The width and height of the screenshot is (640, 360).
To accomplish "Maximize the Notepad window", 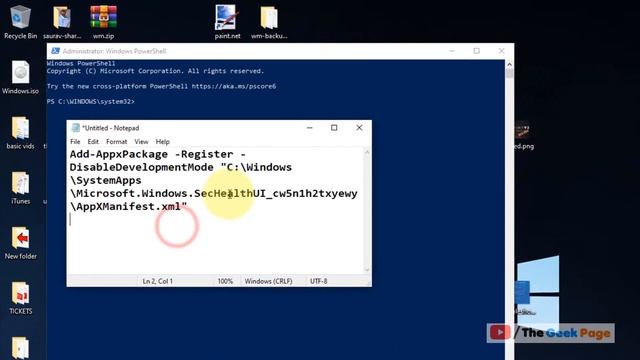I will pyautogui.click(x=334, y=128).
